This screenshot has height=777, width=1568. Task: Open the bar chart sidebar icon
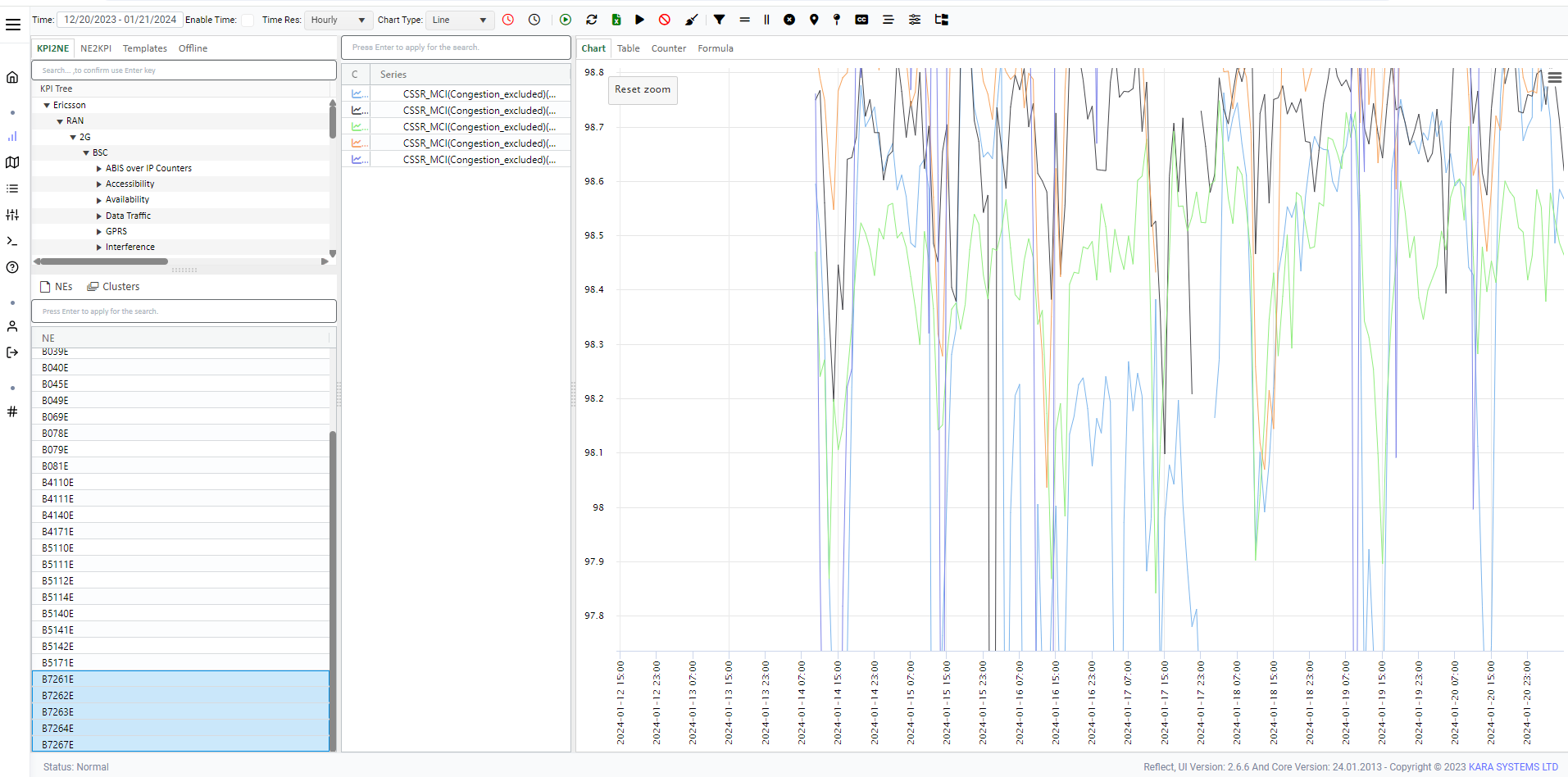[12, 136]
